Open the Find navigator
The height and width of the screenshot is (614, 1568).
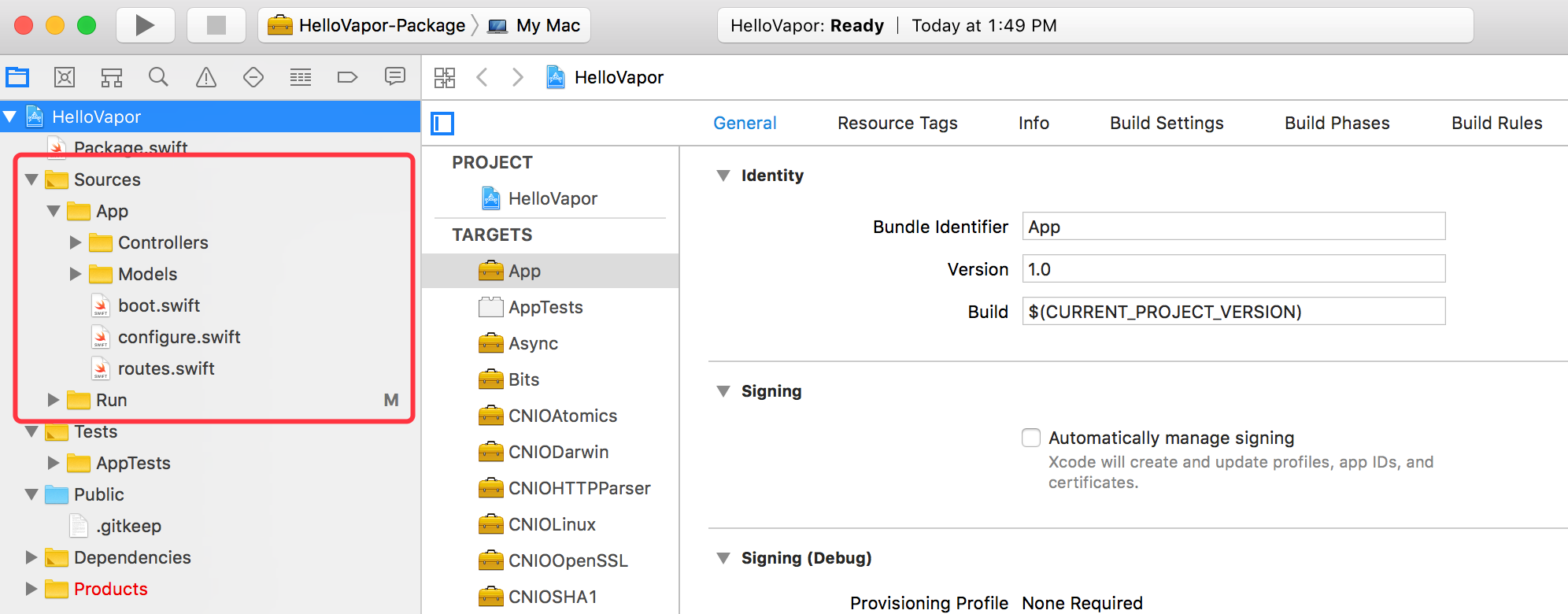point(159,77)
